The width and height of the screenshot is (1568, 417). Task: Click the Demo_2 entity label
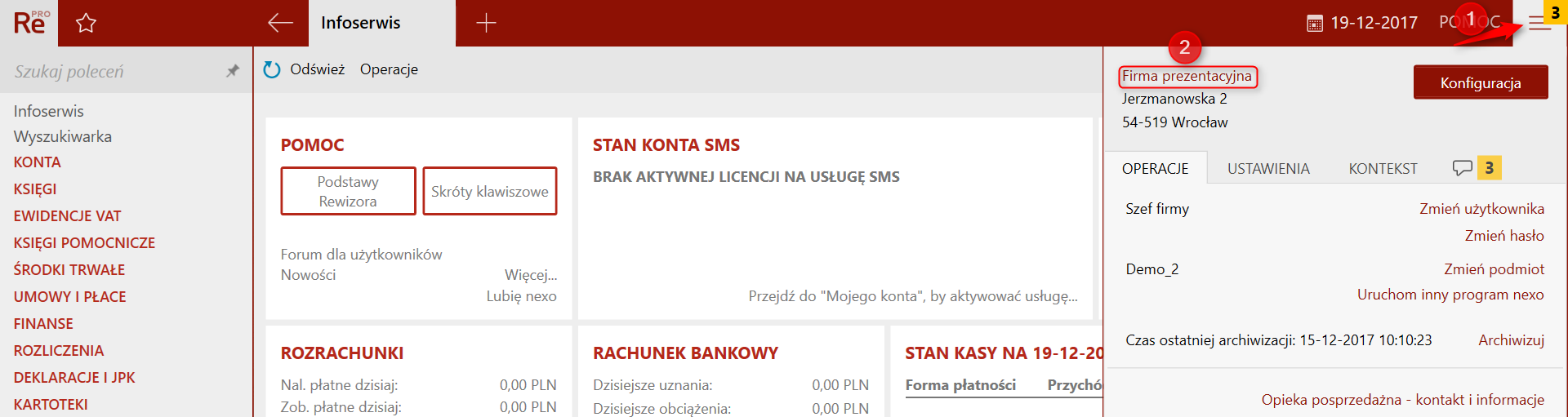[x=1152, y=269]
